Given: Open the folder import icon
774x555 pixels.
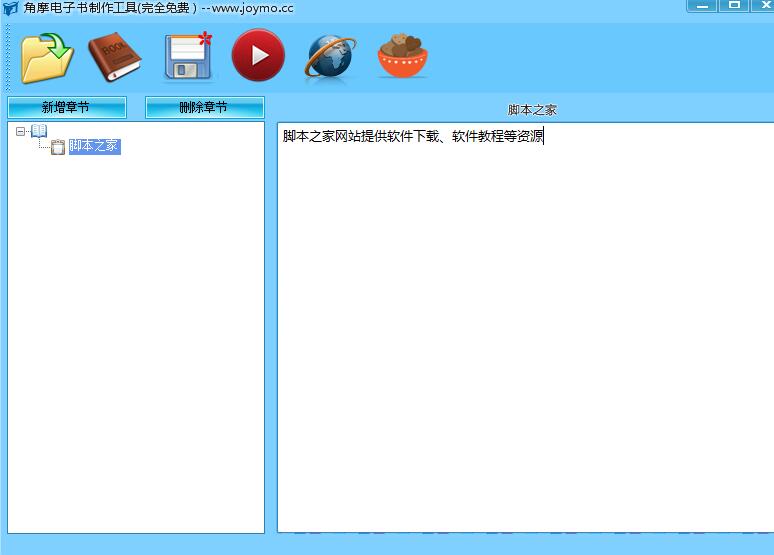Looking at the screenshot, I should pos(47,57).
